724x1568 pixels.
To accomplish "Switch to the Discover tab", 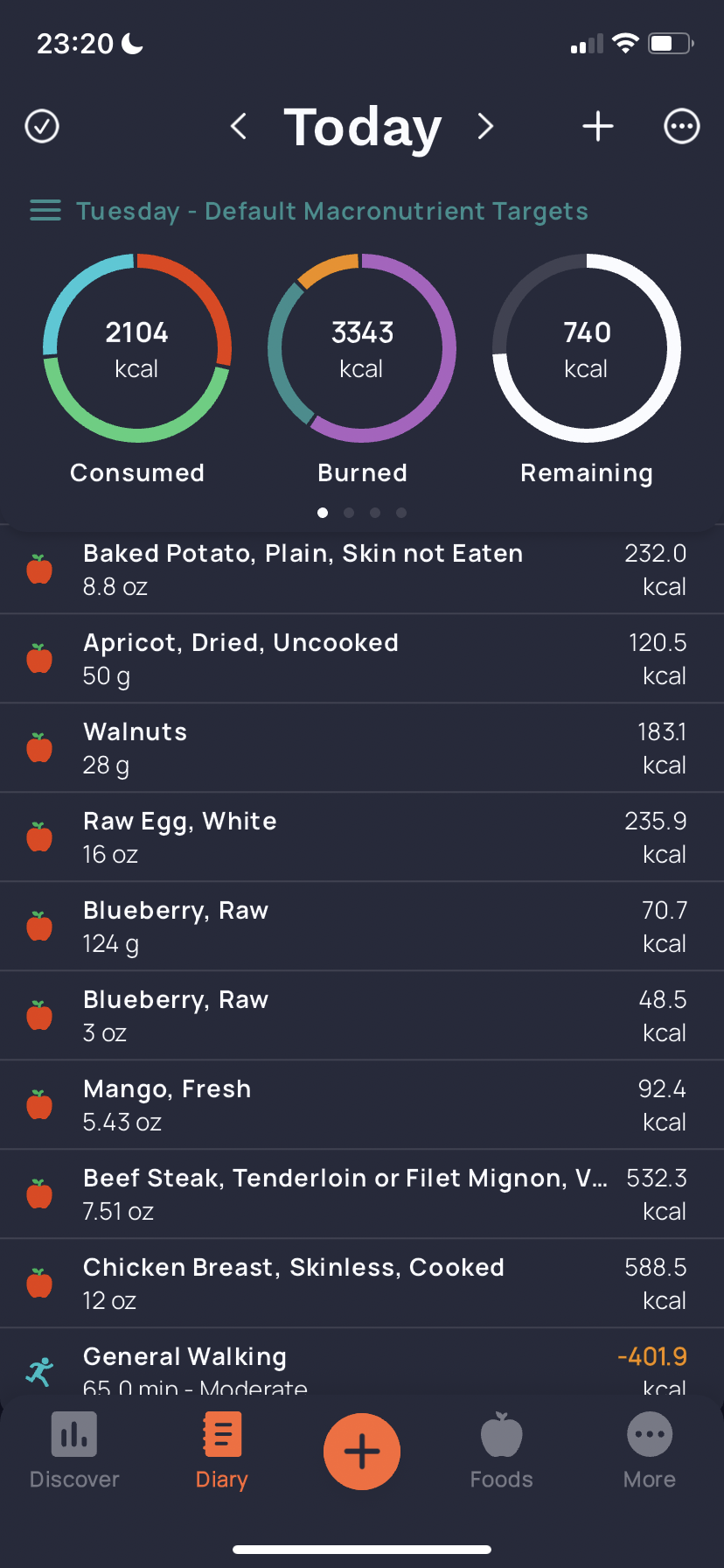I will pyautogui.click(x=74, y=1452).
